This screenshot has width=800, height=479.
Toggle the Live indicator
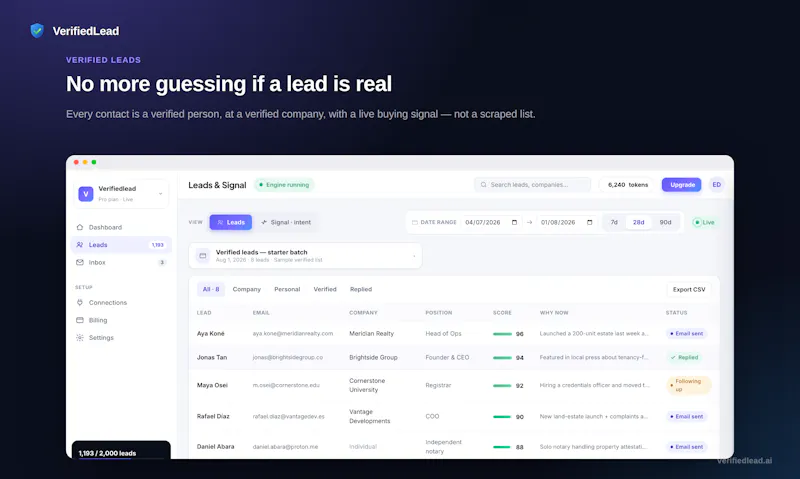pyautogui.click(x=704, y=222)
